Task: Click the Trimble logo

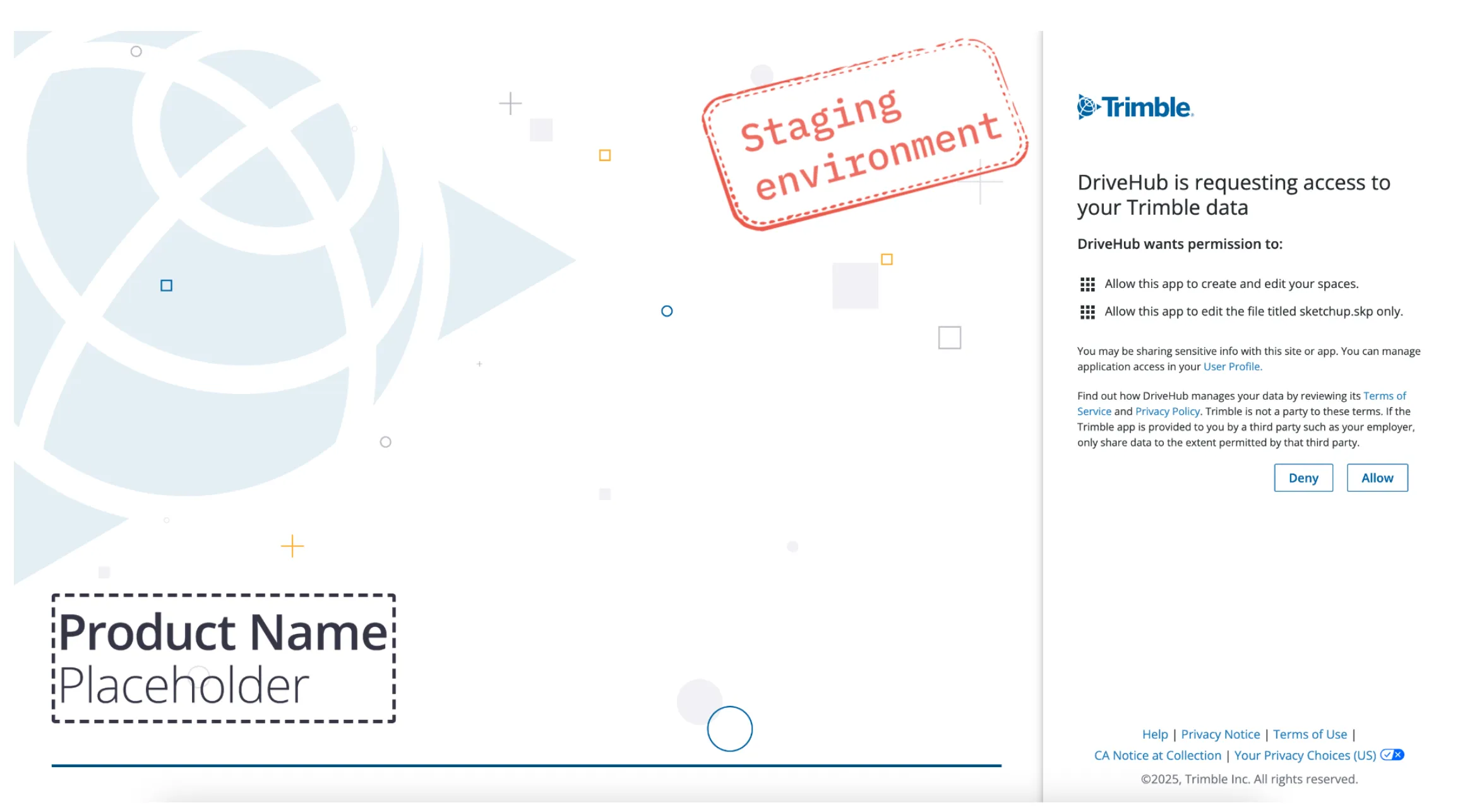Action: tap(1135, 107)
